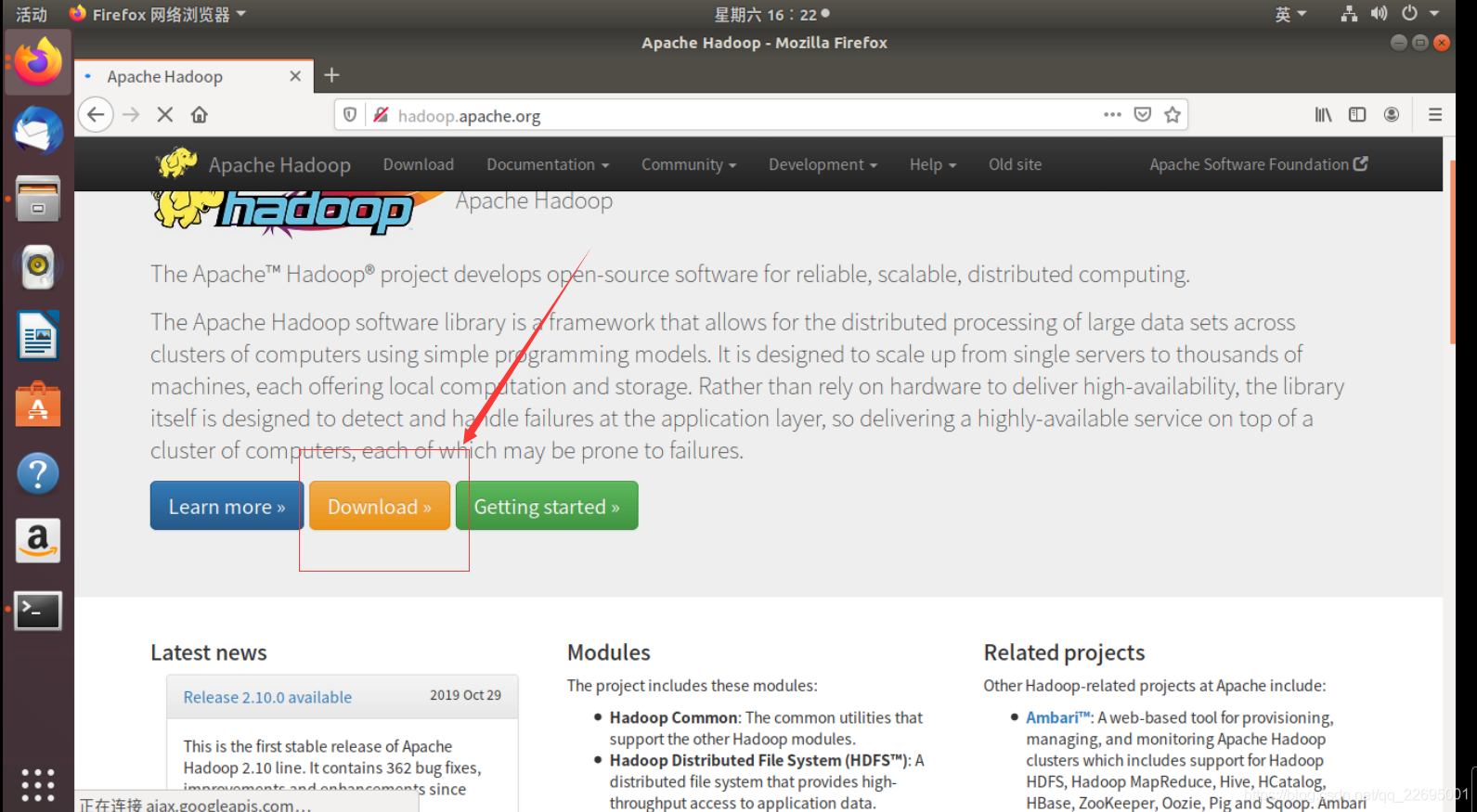Viewport: 1477px width, 812px height.
Task: Open the network status indicator
Action: [1349, 14]
